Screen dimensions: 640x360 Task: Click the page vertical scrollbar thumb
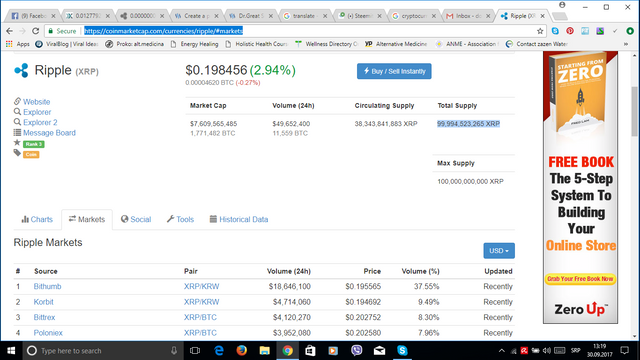tap(634, 111)
